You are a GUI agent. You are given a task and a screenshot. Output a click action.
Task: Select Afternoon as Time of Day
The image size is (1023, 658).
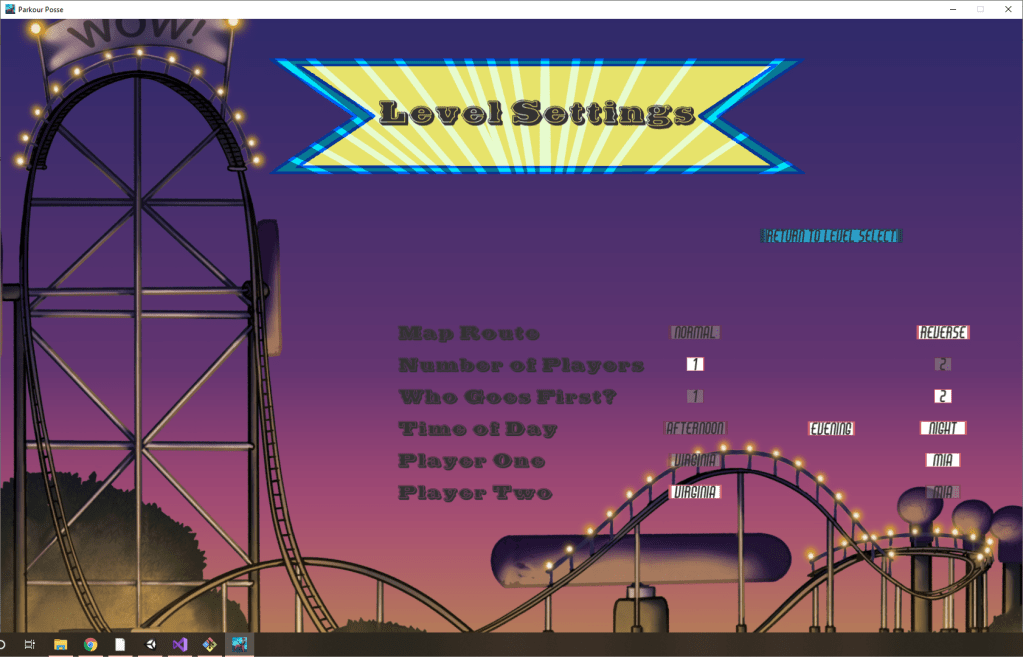[x=695, y=428]
